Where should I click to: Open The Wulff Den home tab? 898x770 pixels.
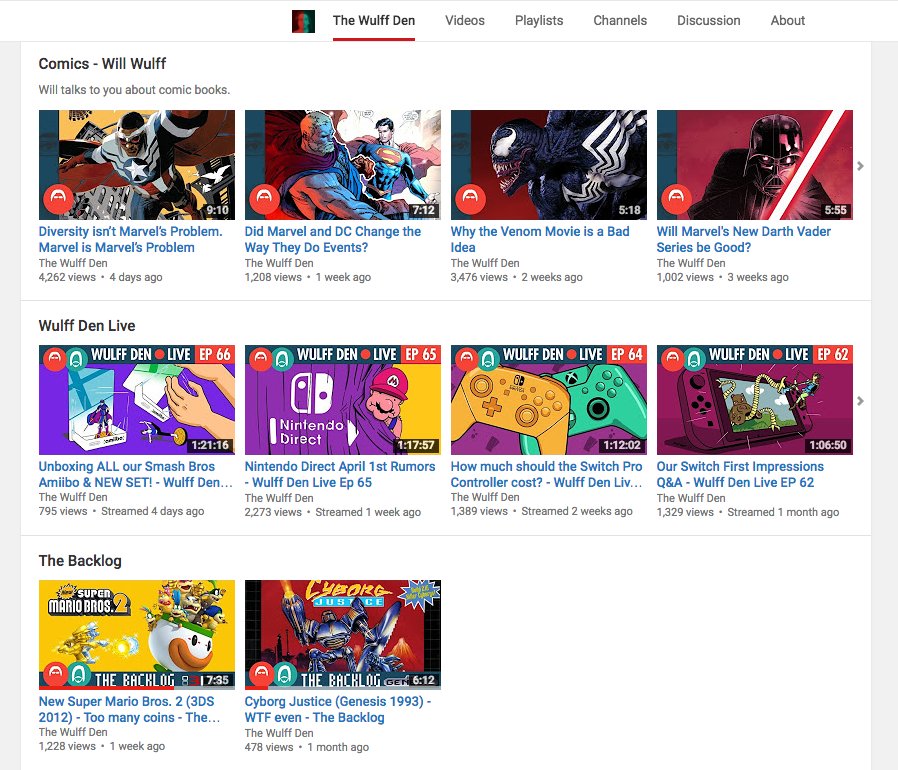pos(373,21)
